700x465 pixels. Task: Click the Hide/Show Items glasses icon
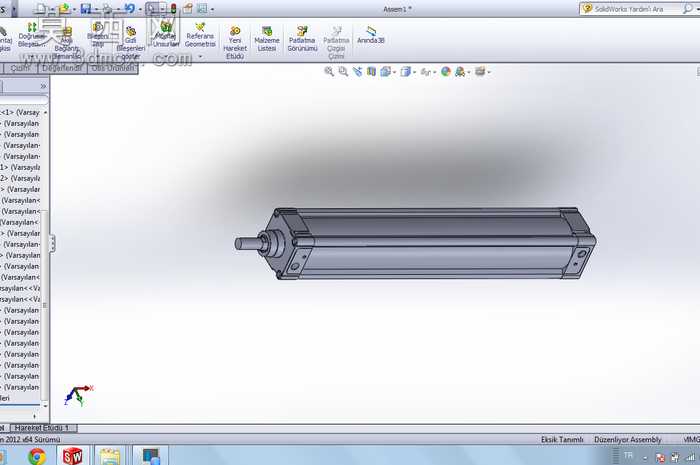pyautogui.click(x=425, y=71)
